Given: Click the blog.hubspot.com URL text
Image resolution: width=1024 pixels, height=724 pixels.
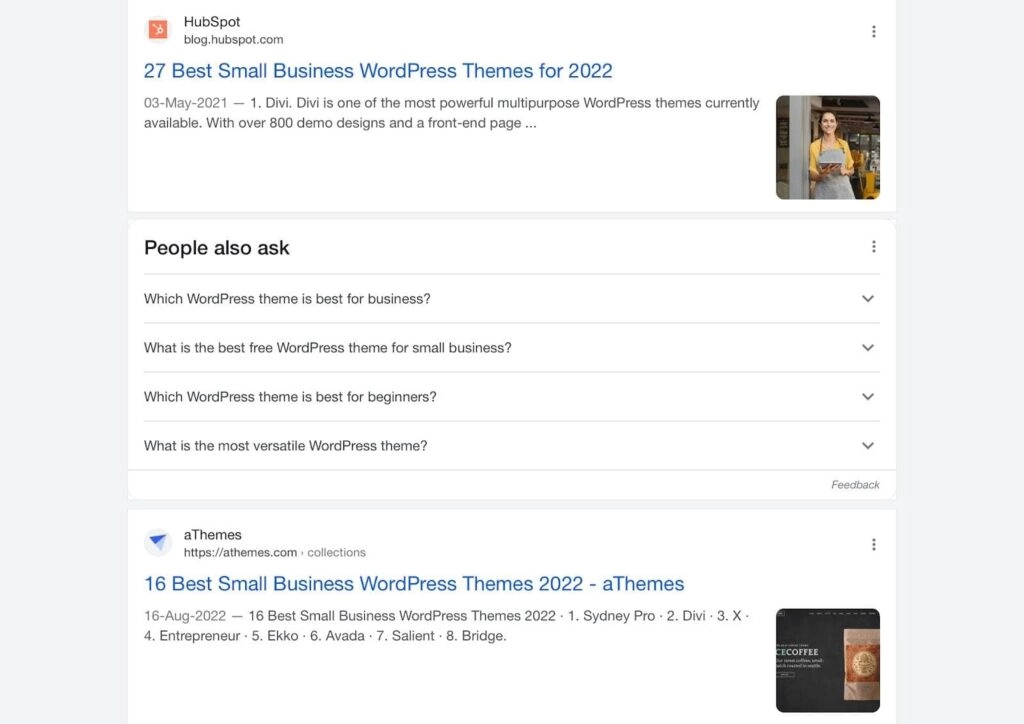Looking at the screenshot, I should click(233, 40).
